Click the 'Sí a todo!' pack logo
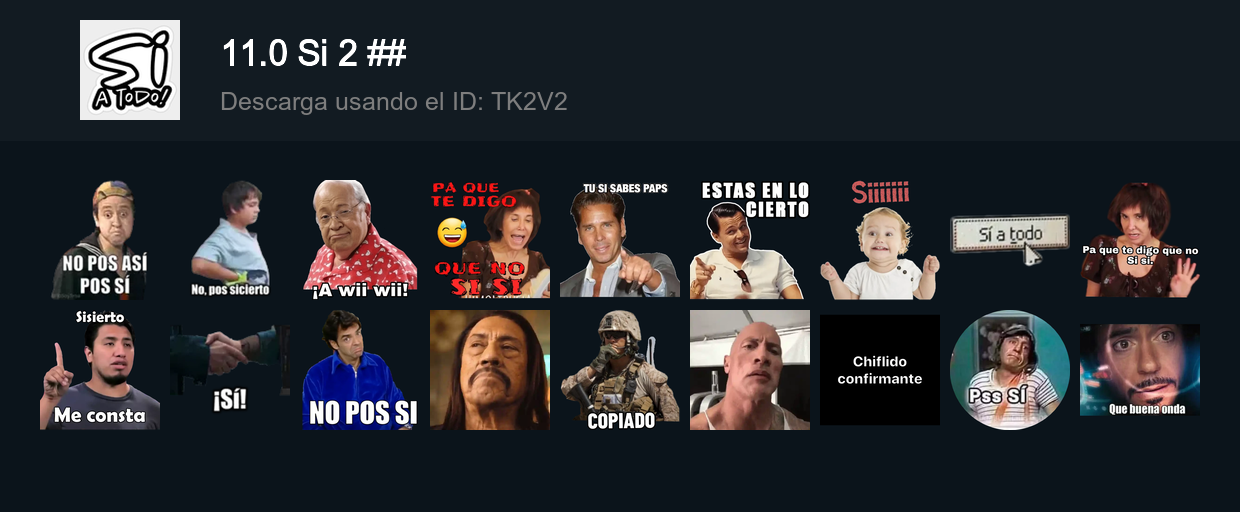The width and height of the screenshot is (1240, 512). [x=130, y=70]
